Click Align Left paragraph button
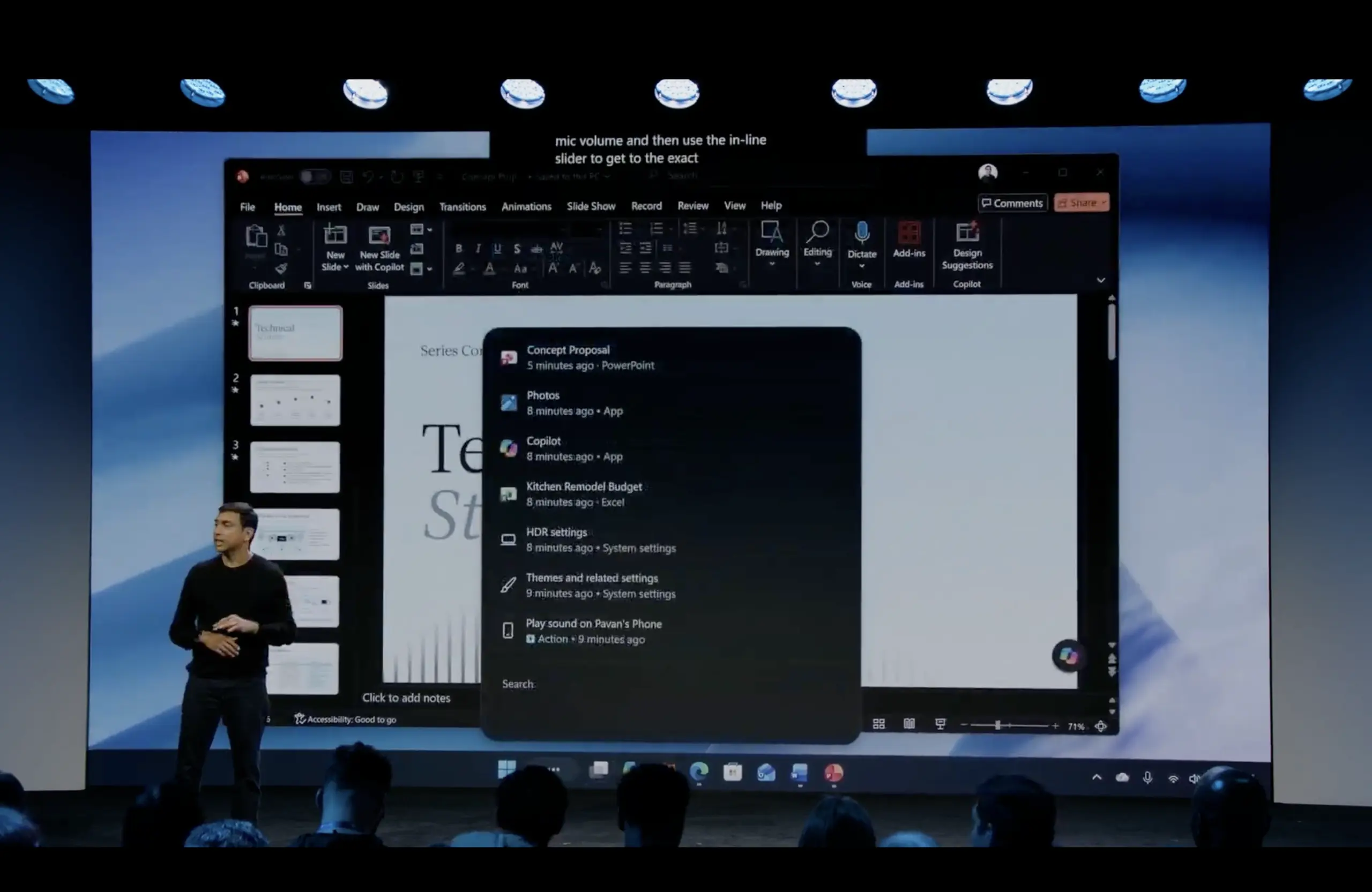This screenshot has width=1372, height=892. pyautogui.click(x=625, y=267)
